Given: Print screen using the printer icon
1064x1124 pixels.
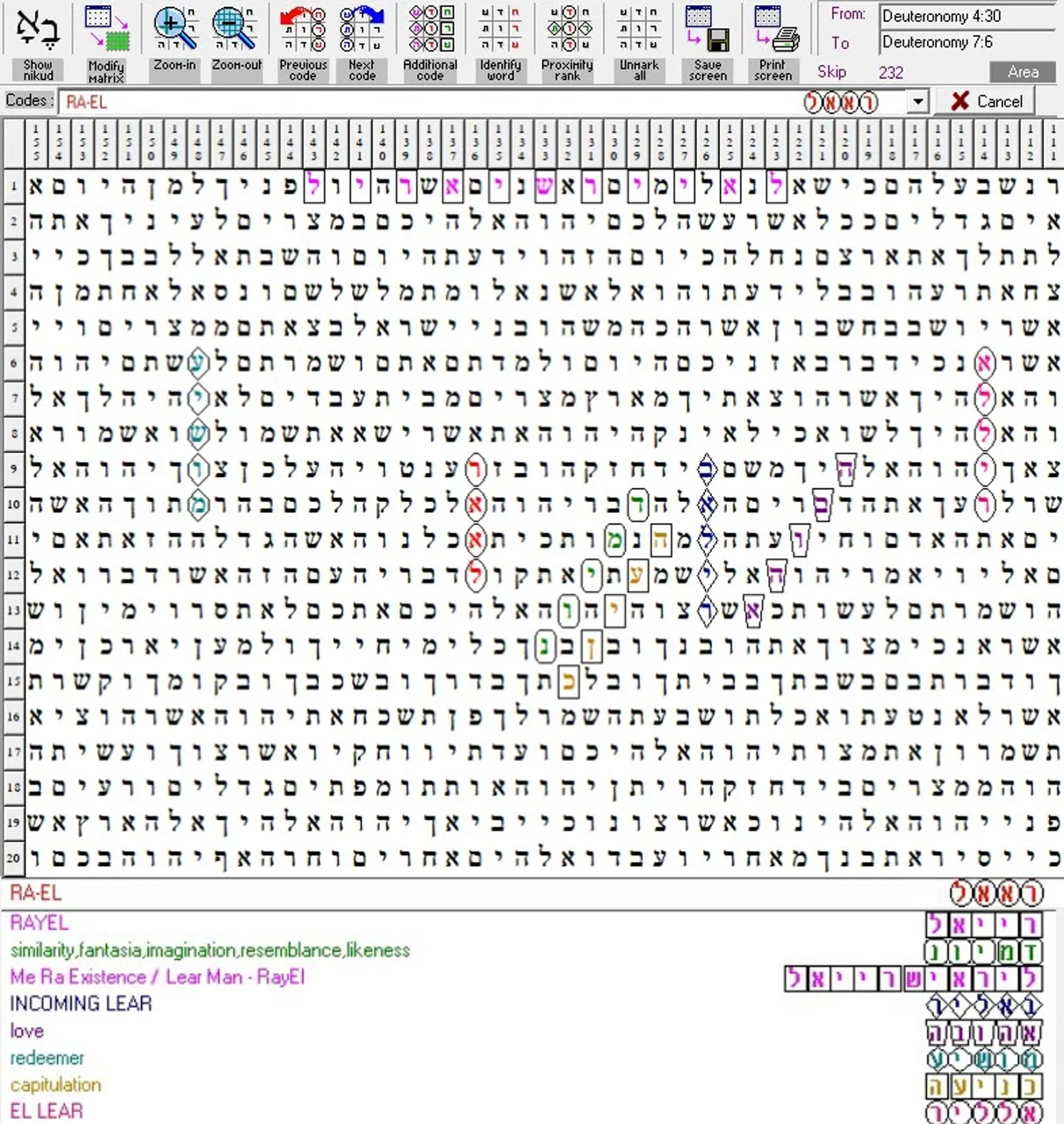Looking at the screenshot, I should pyautogui.click(x=773, y=42).
